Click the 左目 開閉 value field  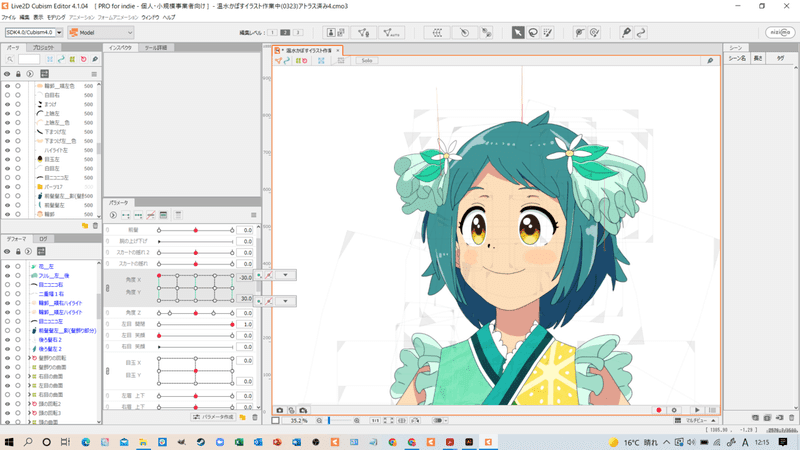coord(246,324)
